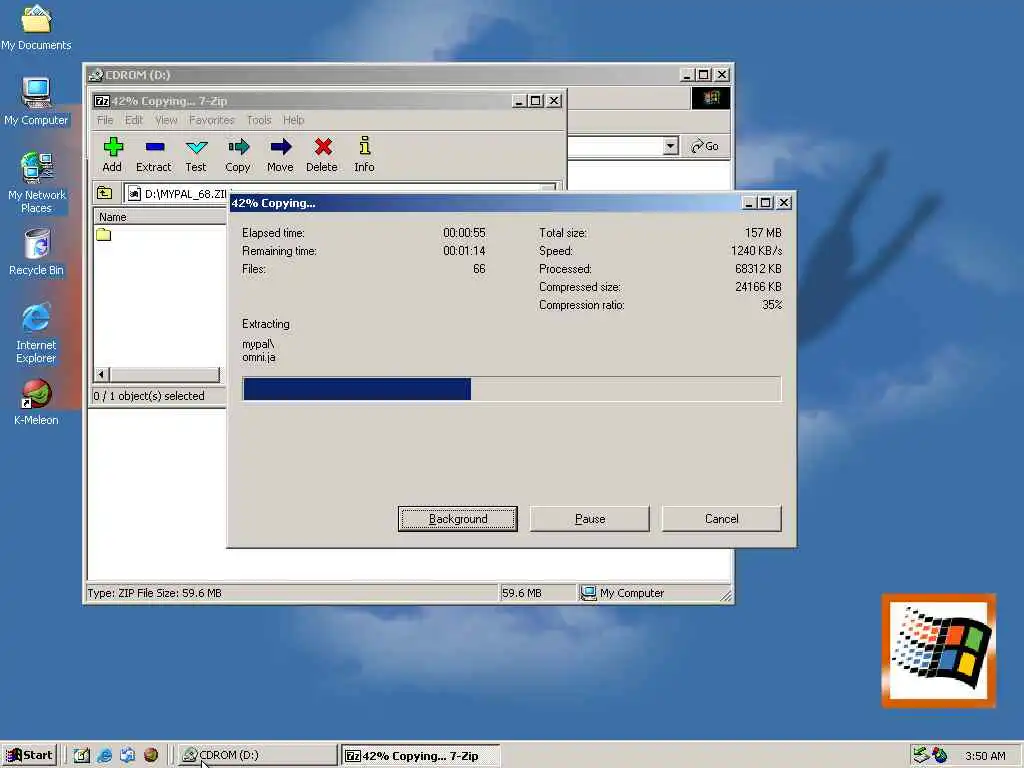Select the My Documents desktop icon

pyautogui.click(x=36, y=27)
